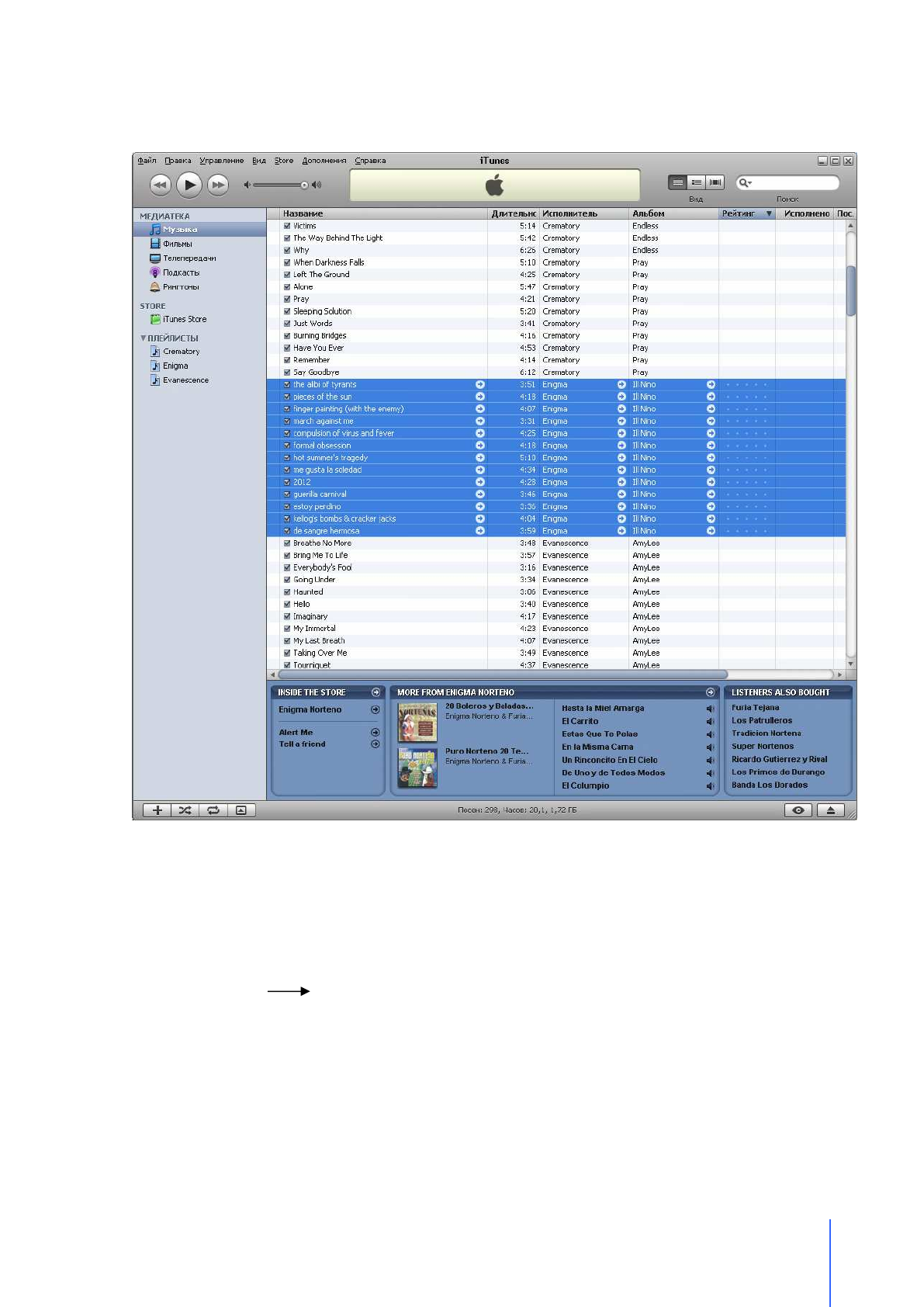This screenshot has height=1307, width=924.
Task: Click the add playlist plus button
Action: pyautogui.click(x=157, y=810)
